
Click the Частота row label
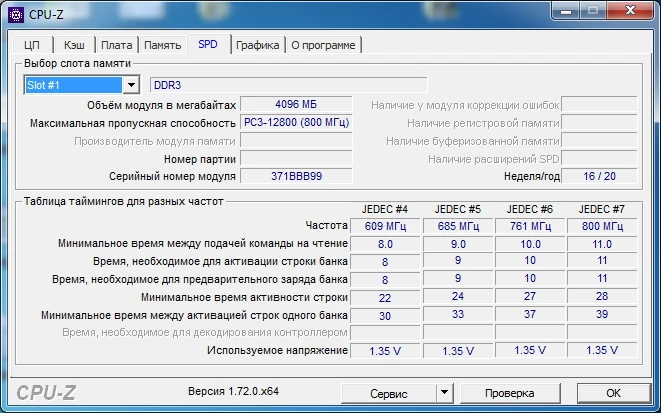[x=326, y=225]
